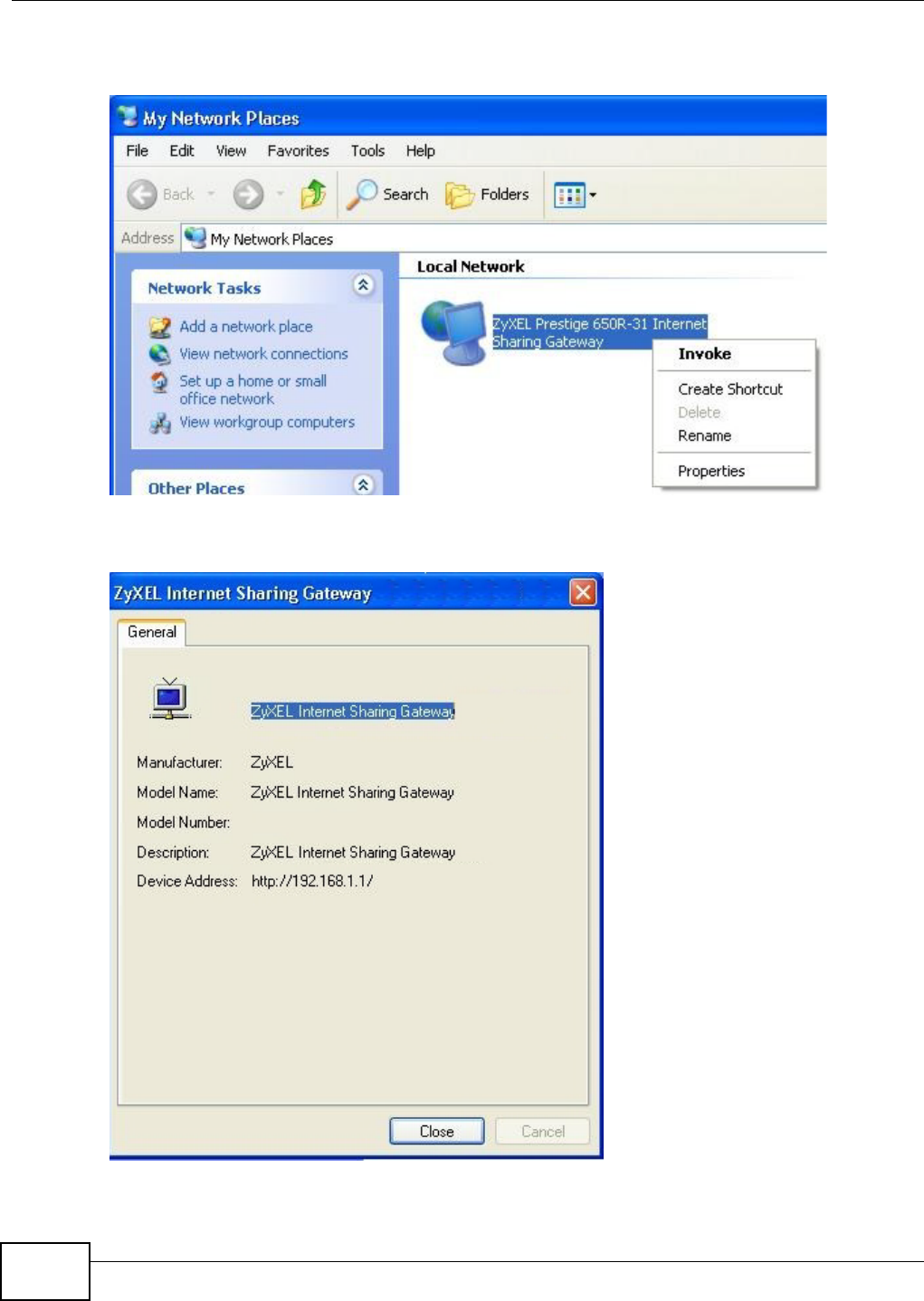The width and height of the screenshot is (924, 1301).
Task: Click the device icon in ZyXEL dialog
Action: tap(170, 699)
